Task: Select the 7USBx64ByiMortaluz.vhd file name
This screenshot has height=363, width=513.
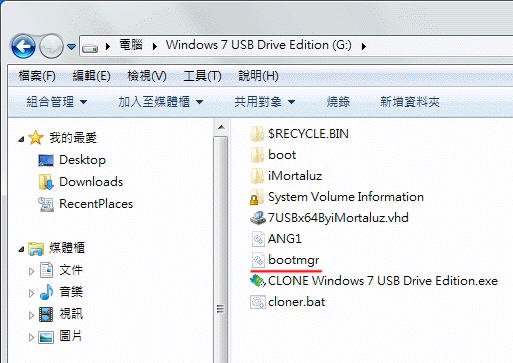Action: point(338,218)
